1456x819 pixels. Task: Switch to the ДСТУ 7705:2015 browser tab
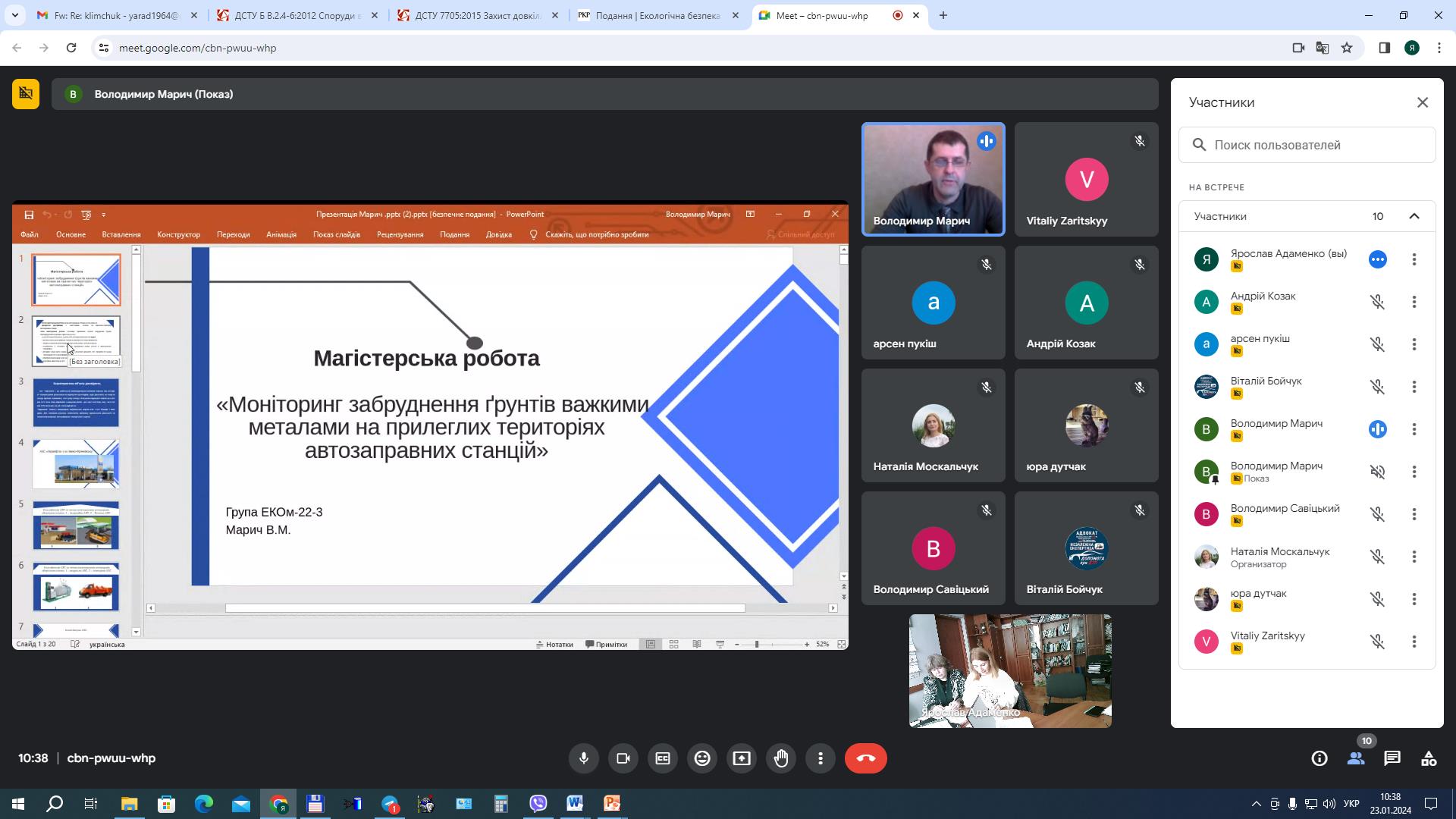(478, 15)
